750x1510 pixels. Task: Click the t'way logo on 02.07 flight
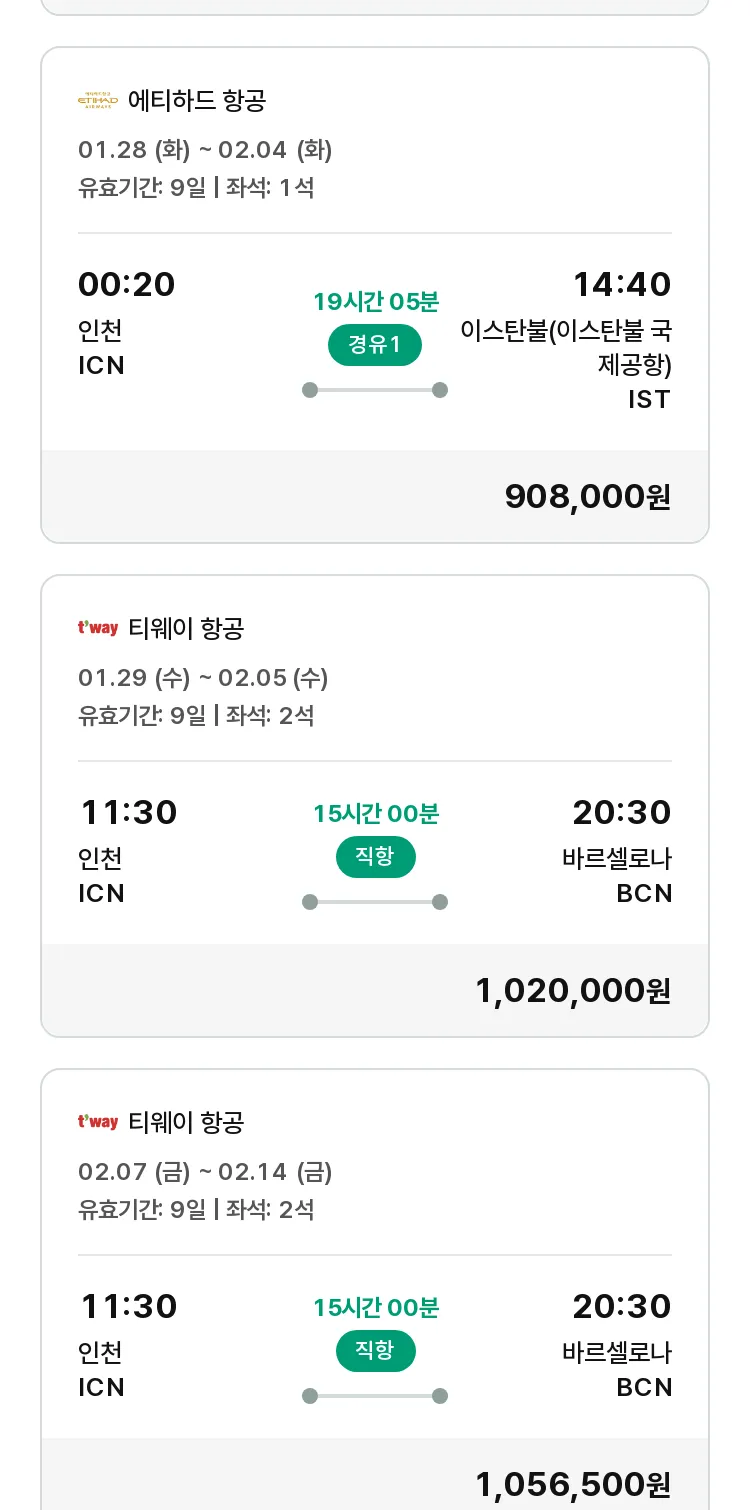[98, 1122]
